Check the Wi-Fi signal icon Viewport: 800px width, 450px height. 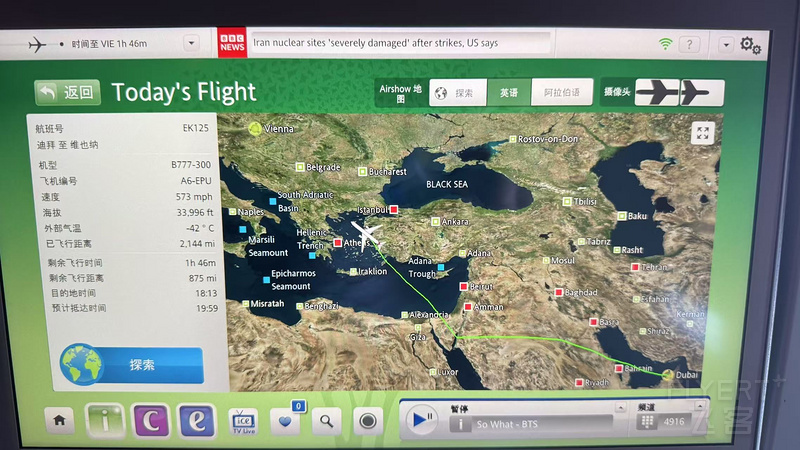click(x=665, y=44)
